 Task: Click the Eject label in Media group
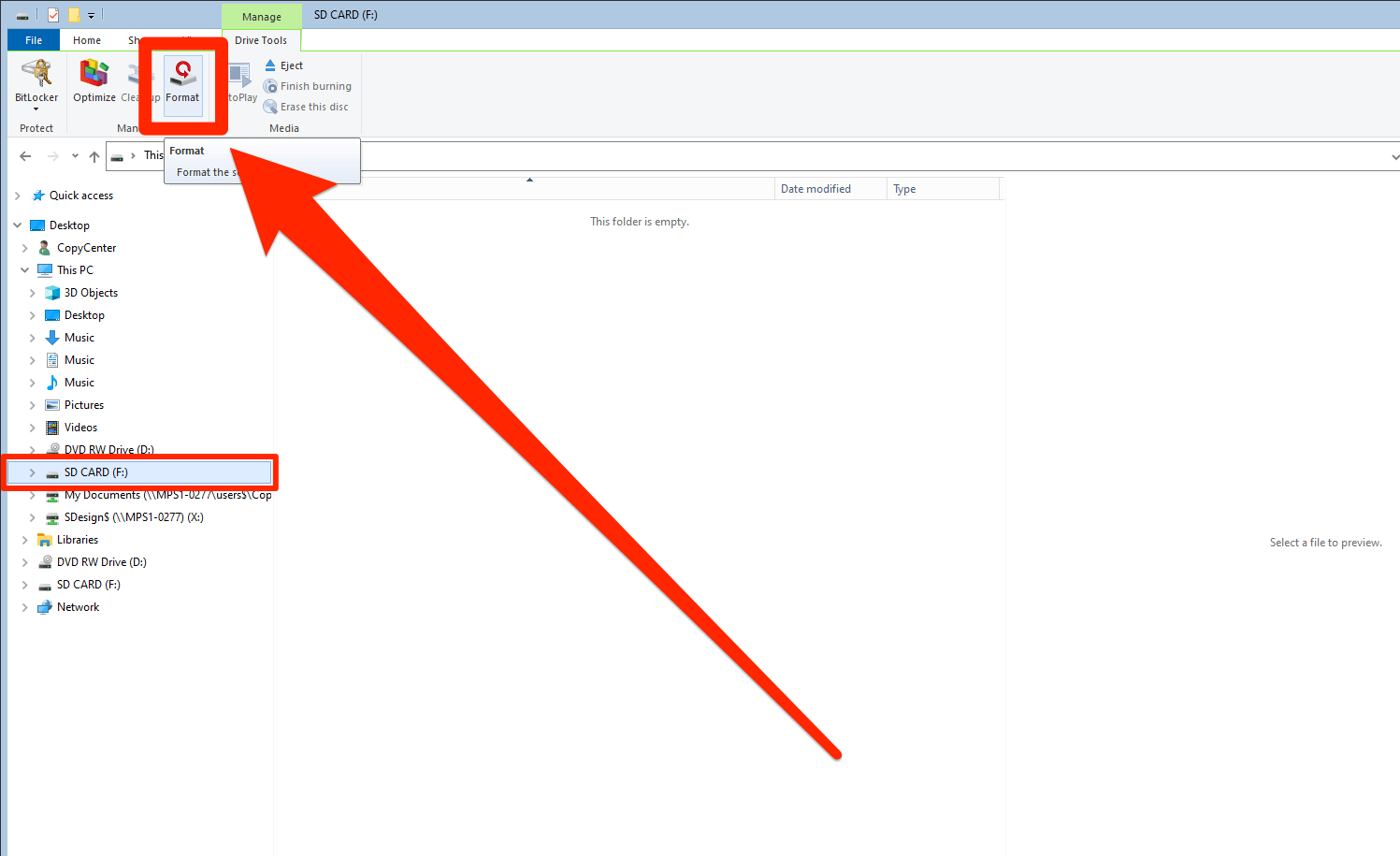pos(292,65)
